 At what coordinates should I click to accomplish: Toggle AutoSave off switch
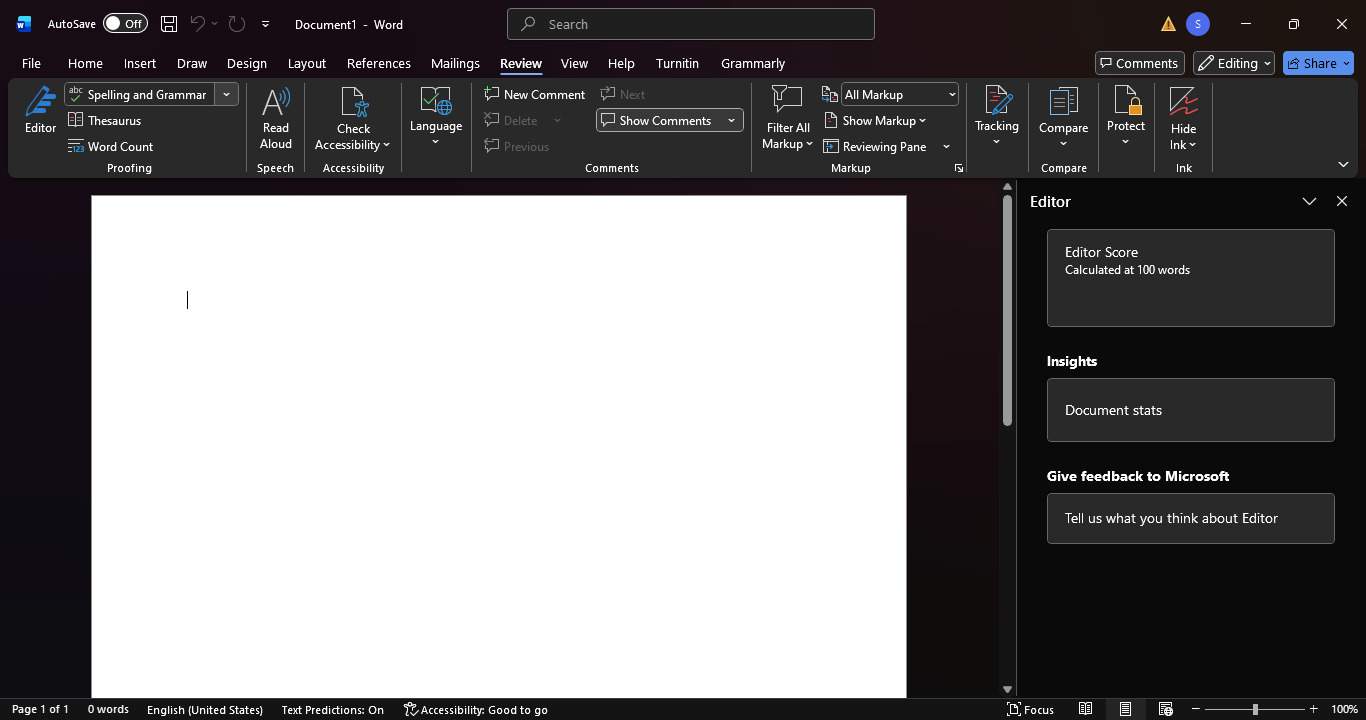(x=124, y=23)
